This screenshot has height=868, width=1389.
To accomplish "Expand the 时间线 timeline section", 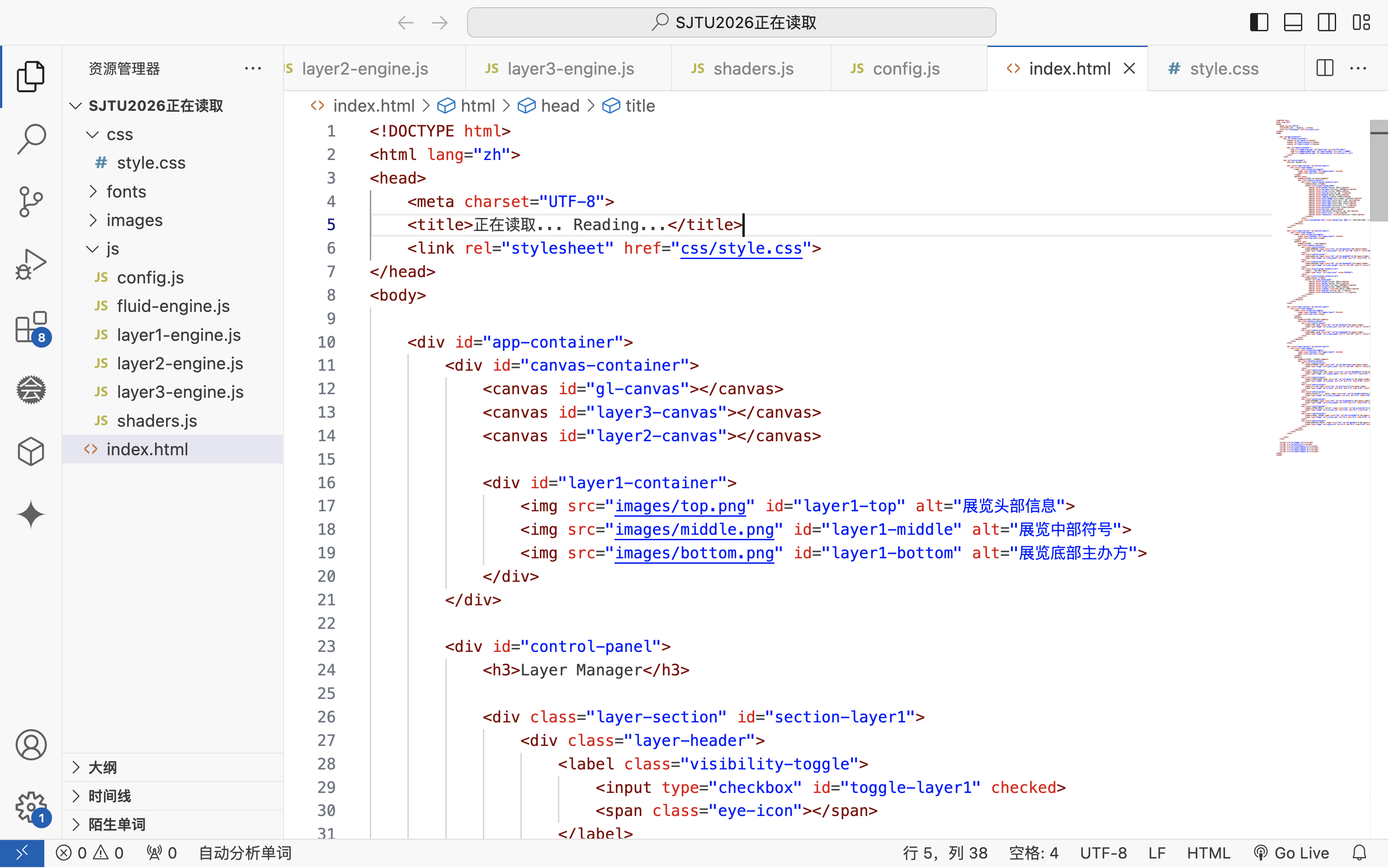I will pyautogui.click(x=172, y=796).
